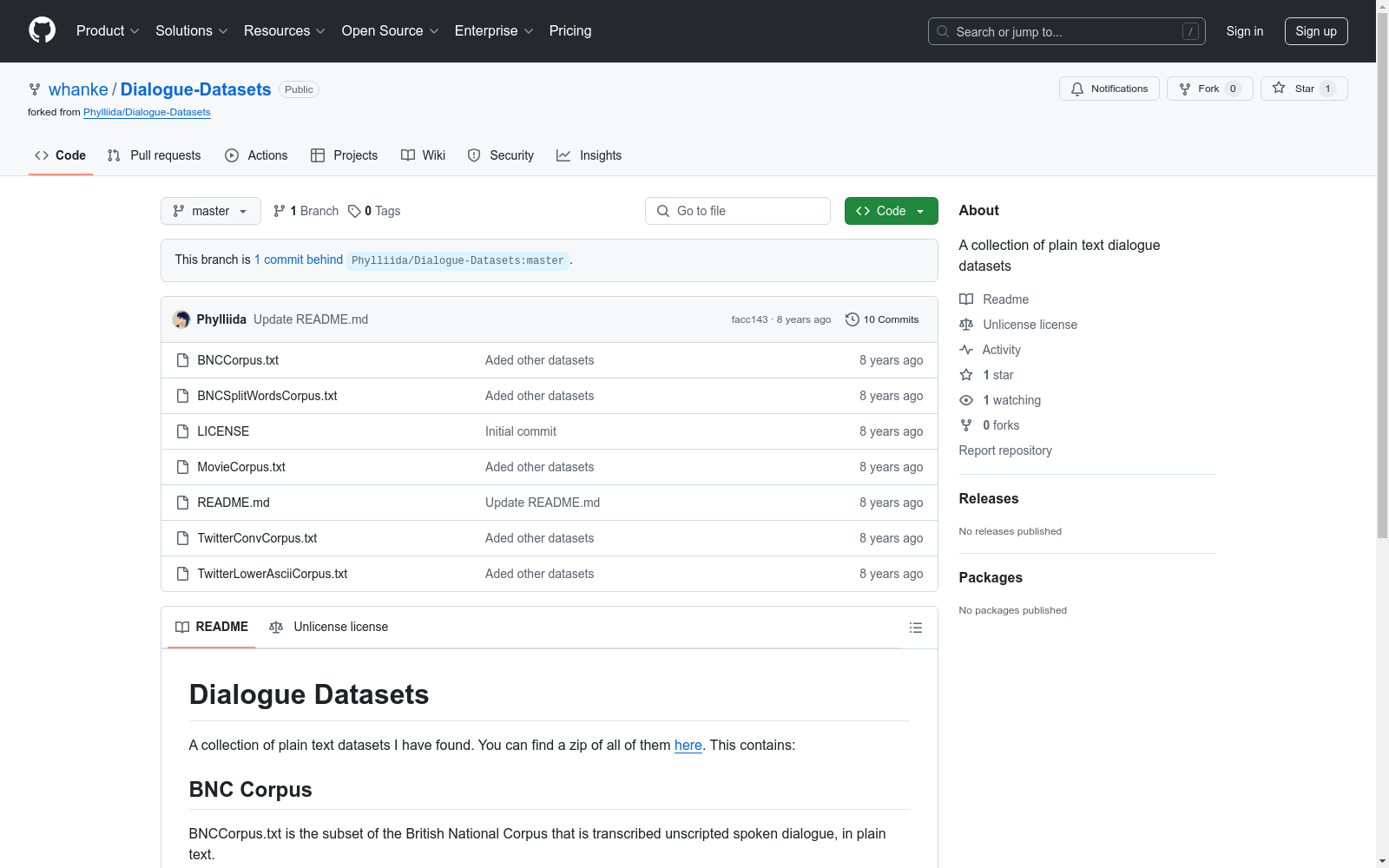Click the Sign in link
Screen dimensions: 1389x868
point(1245,31)
